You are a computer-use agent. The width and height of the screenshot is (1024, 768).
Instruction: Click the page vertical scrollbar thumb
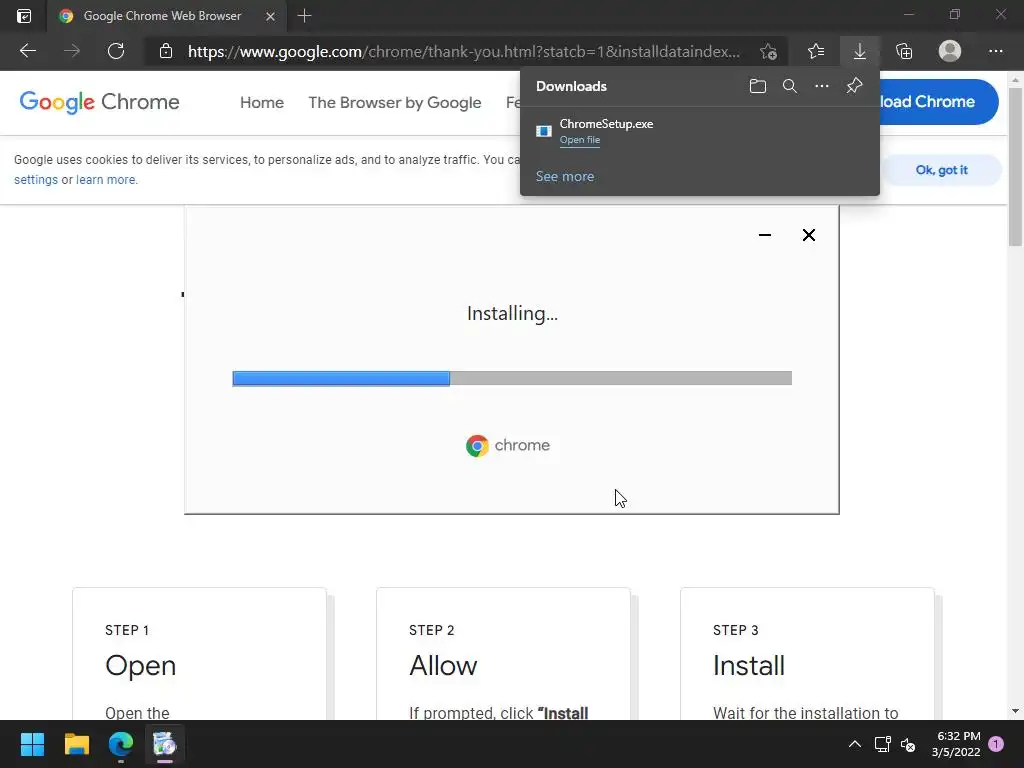(1016, 167)
